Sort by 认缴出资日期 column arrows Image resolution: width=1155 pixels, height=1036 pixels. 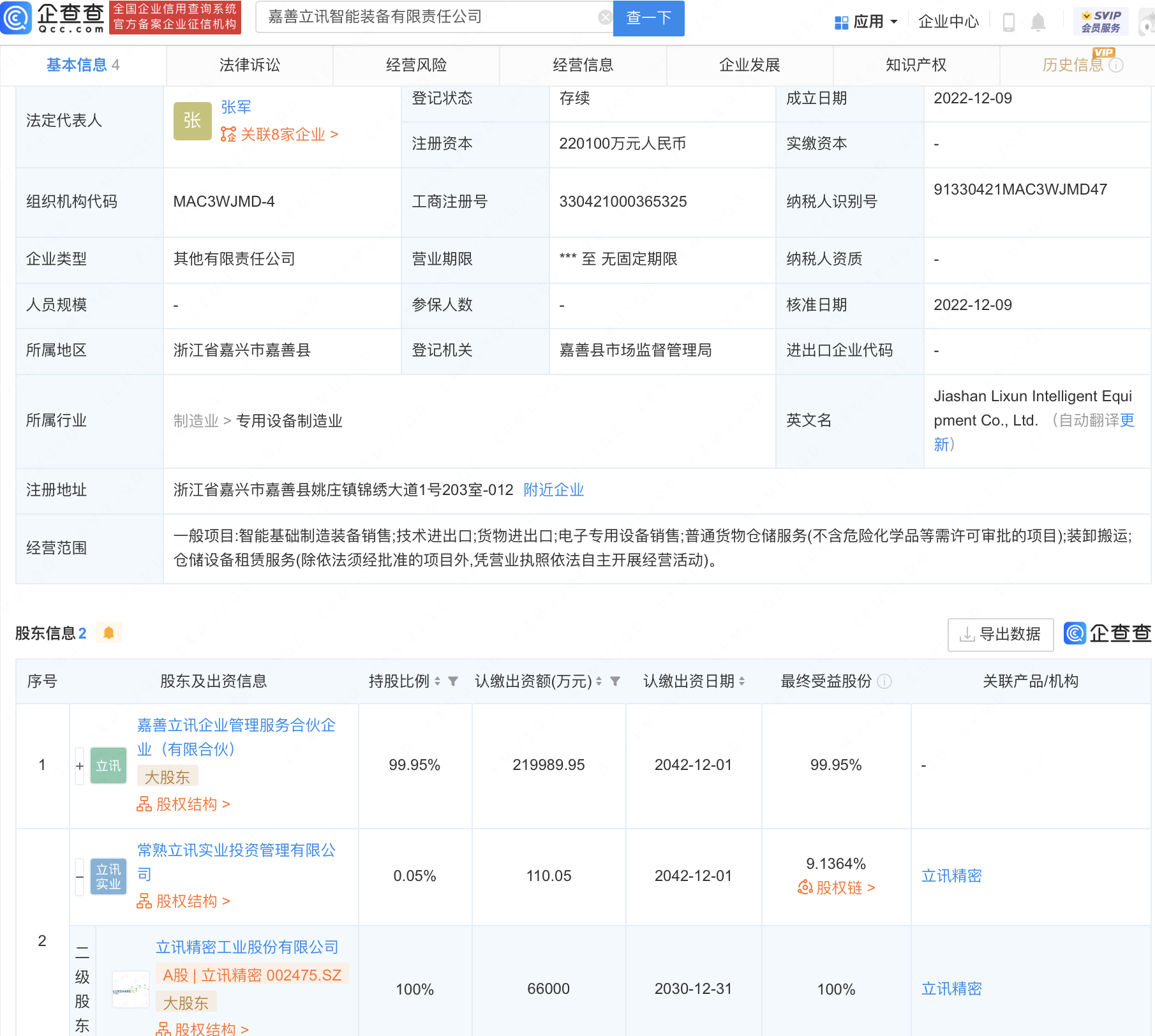pos(741,681)
